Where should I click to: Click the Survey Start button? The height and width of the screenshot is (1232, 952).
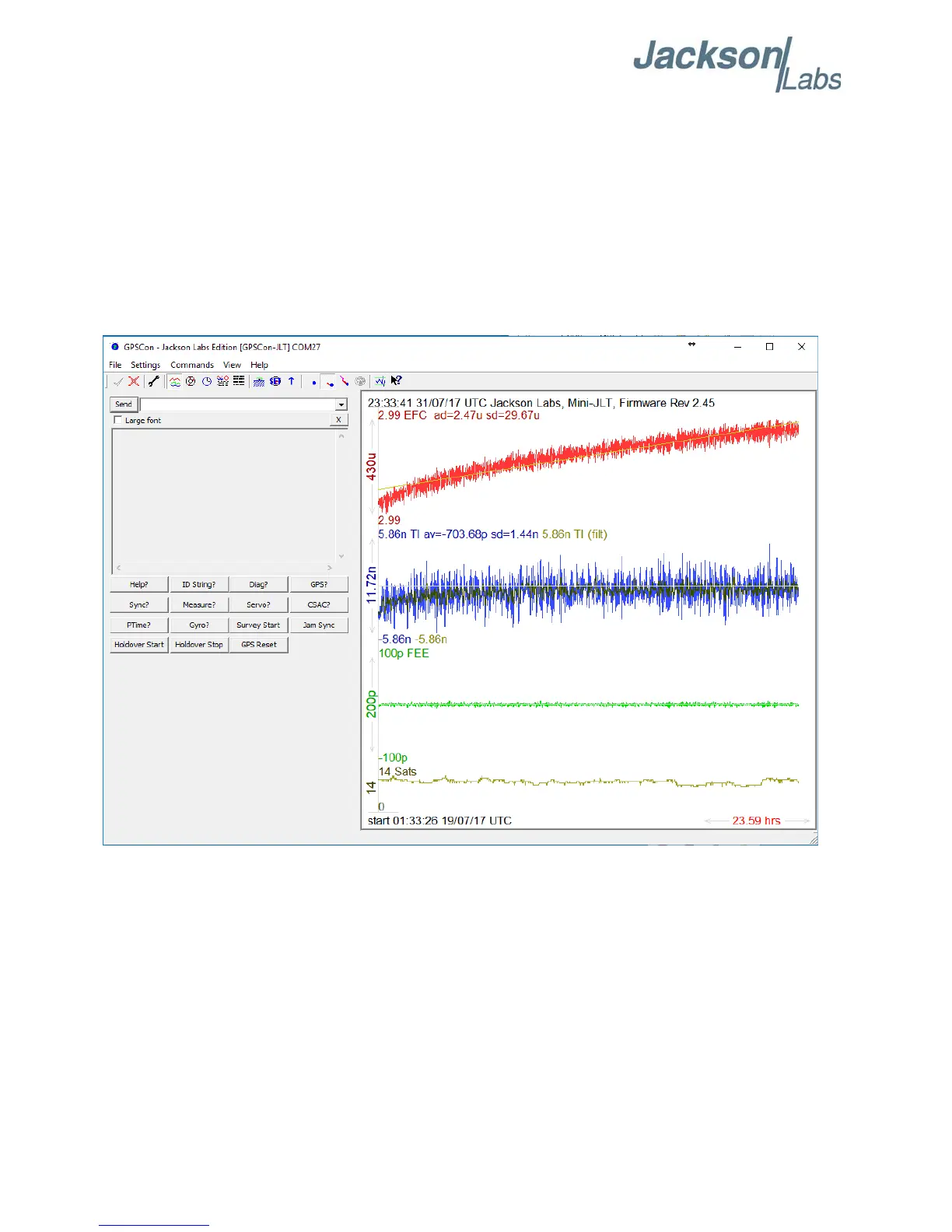259,625
